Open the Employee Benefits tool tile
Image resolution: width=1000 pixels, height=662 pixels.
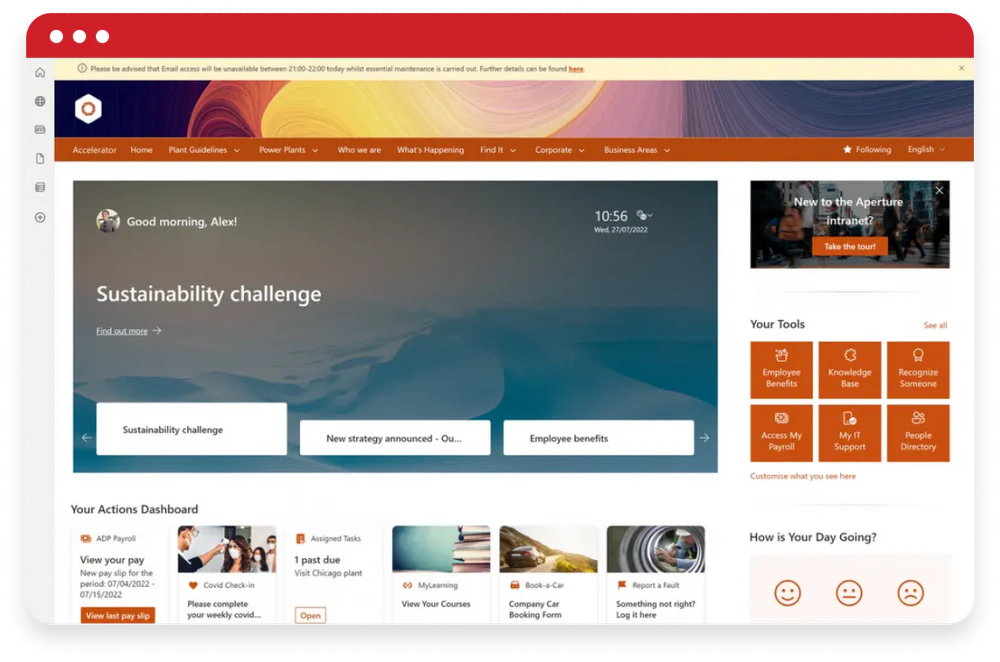pyautogui.click(x=781, y=370)
